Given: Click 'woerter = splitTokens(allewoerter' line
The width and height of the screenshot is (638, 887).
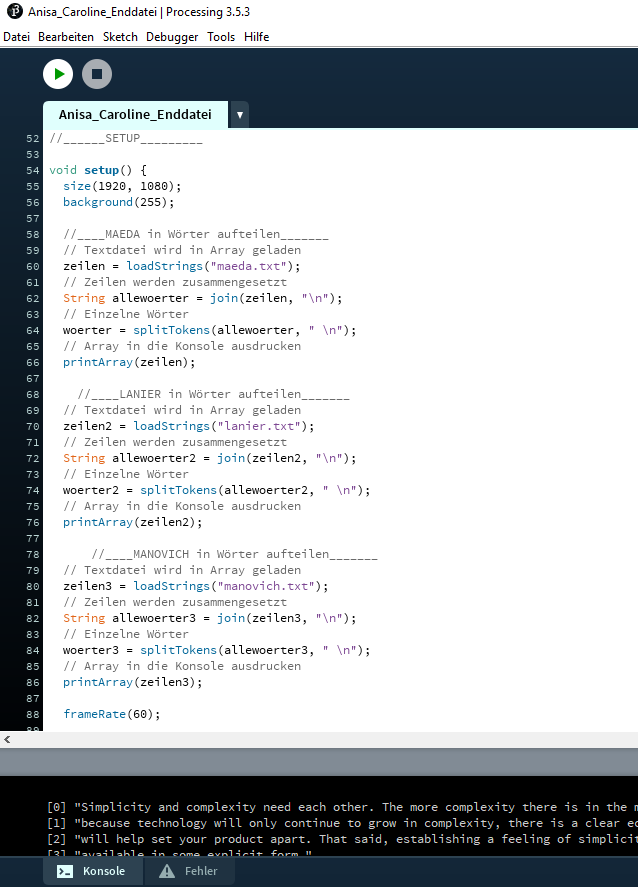Looking at the screenshot, I should point(210,330).
